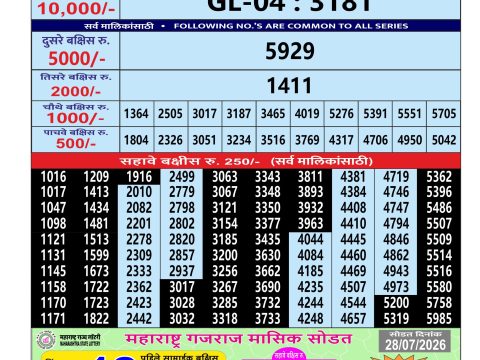The image size is (480, 360).
Task: Click sixth prize number 3343
Action: (268, 177)
